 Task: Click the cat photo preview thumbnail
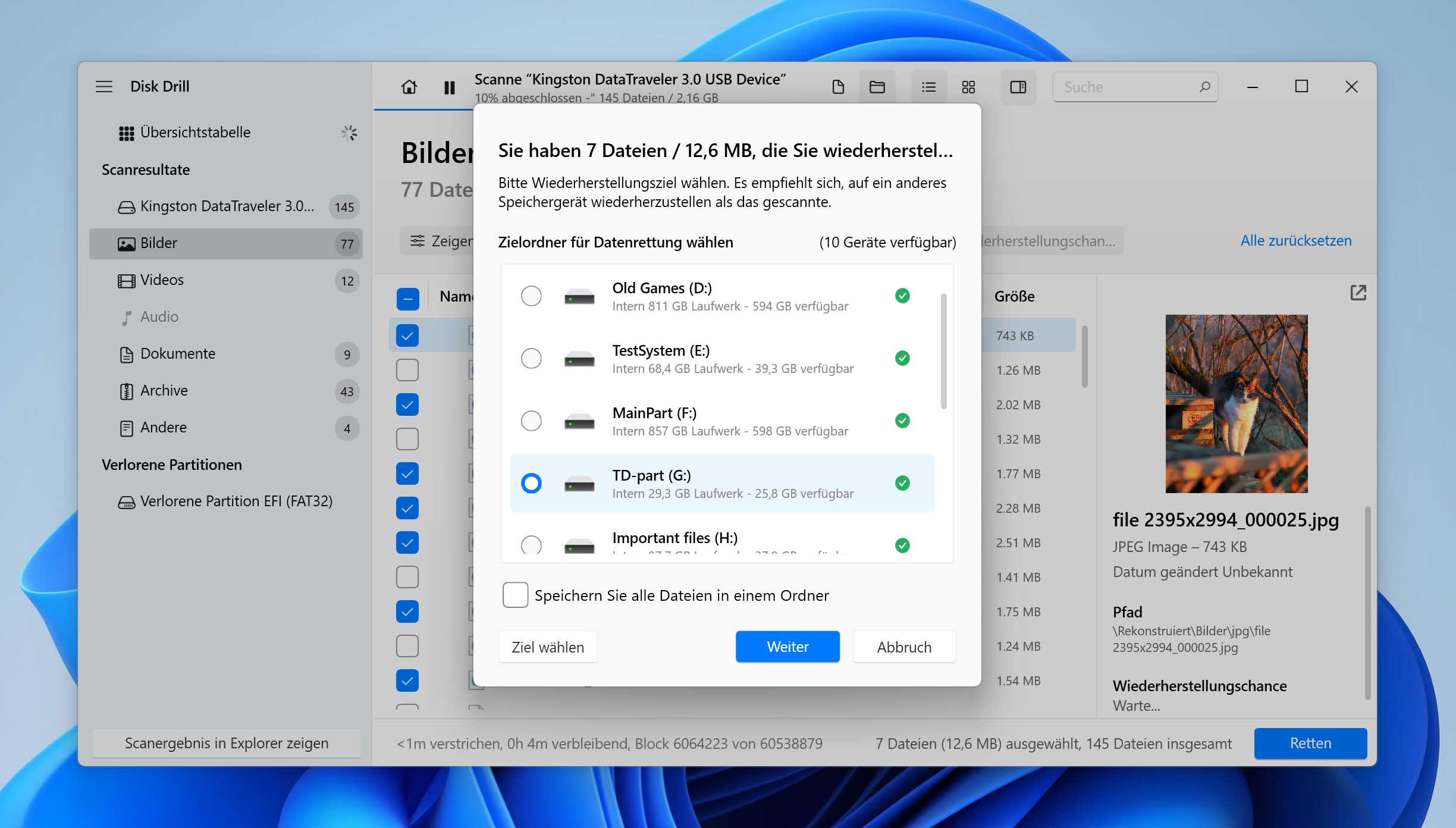(x=1236, y=403)
